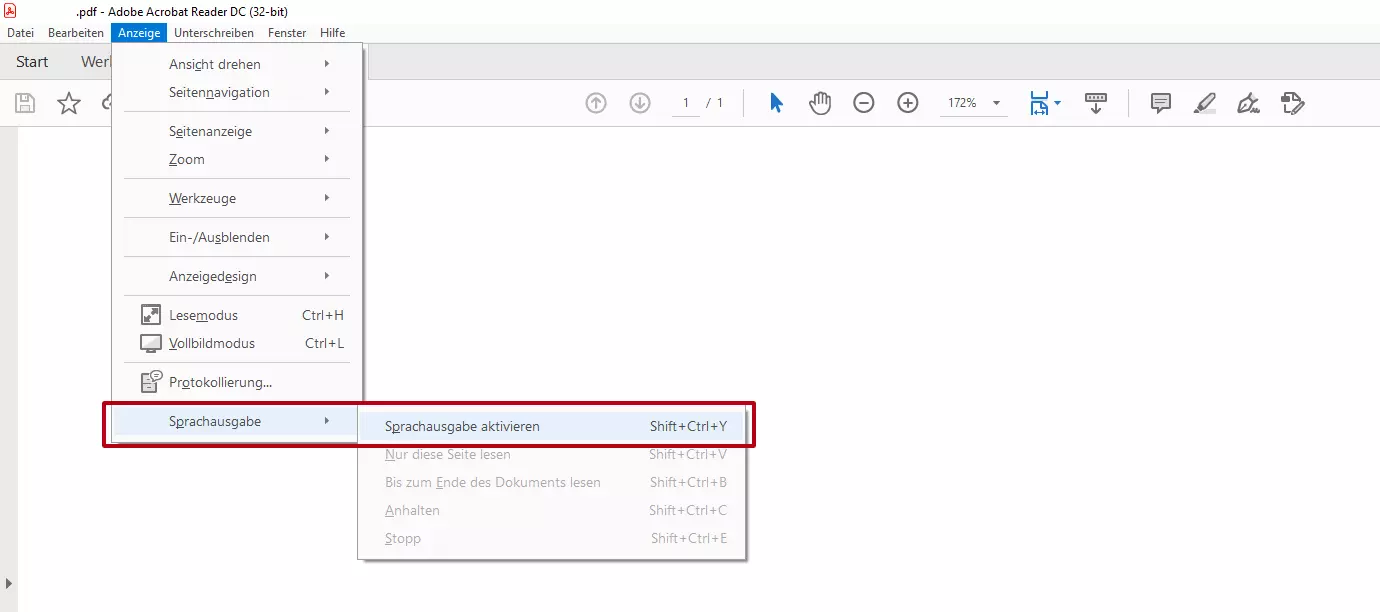Select Vollbildmodus menu entry

237,343
